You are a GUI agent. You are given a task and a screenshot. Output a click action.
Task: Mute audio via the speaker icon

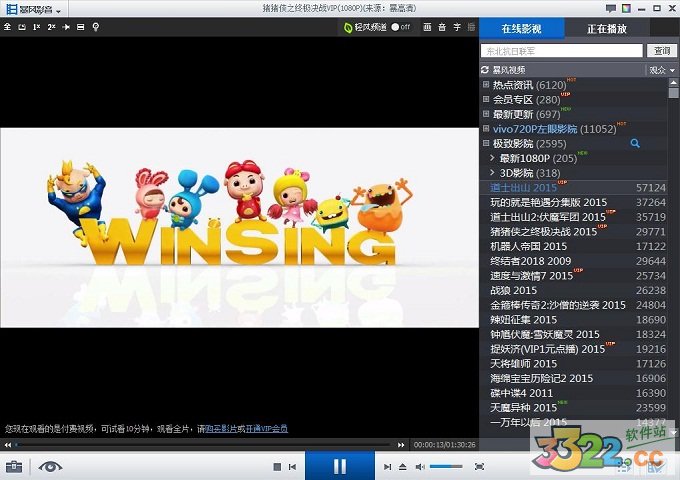pyautogui.click(x=420, y=467)
